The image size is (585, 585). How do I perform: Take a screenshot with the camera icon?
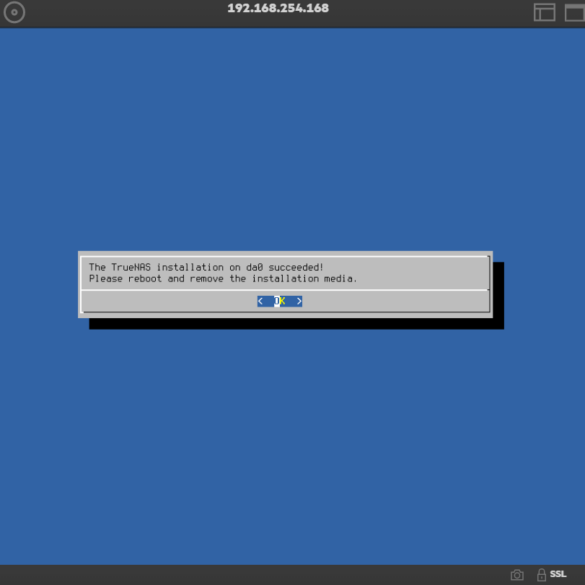[x=517, y=575]
